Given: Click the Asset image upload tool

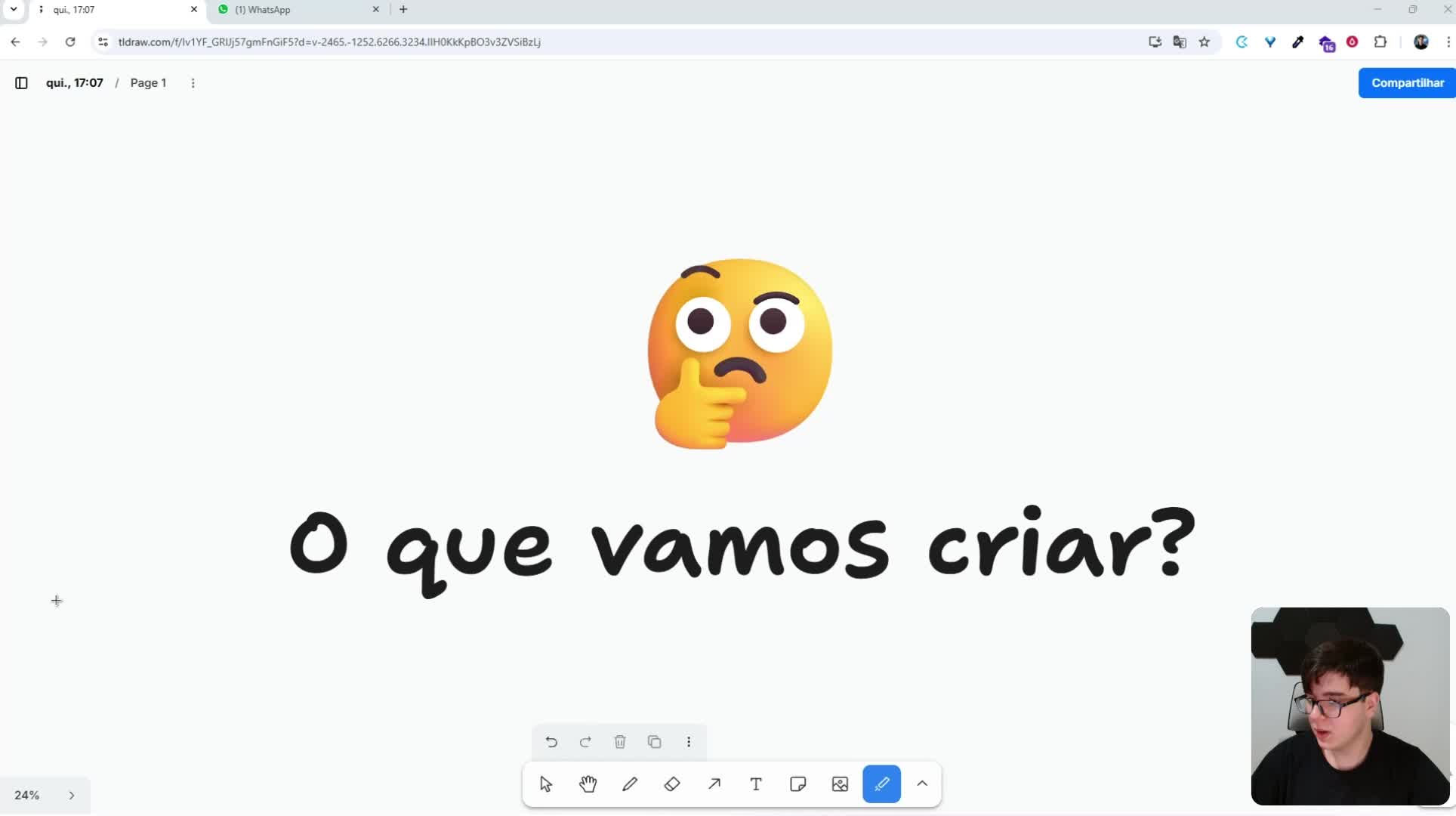Looking at the screenshot, I should pos(839,784).
